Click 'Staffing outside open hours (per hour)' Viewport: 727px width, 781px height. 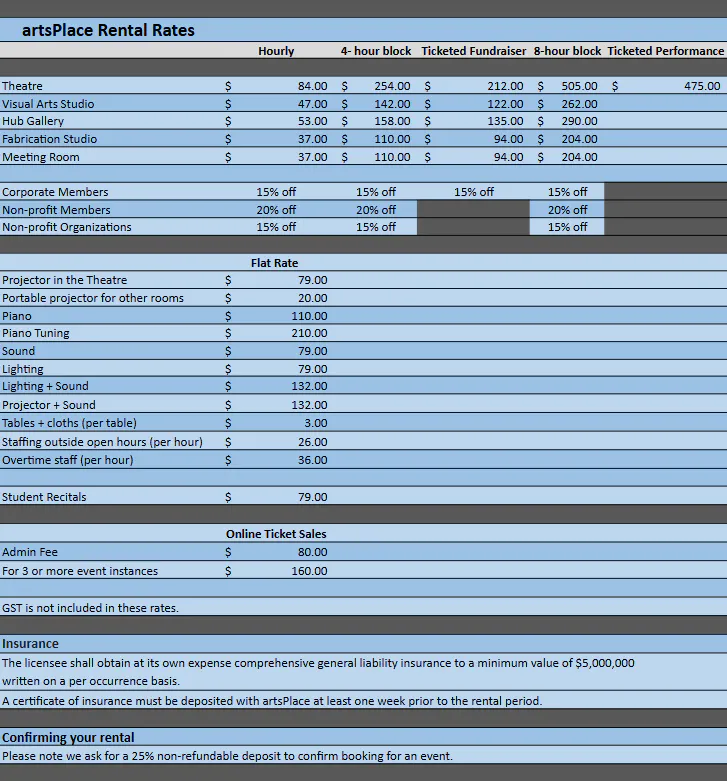[x=102, y=442]
